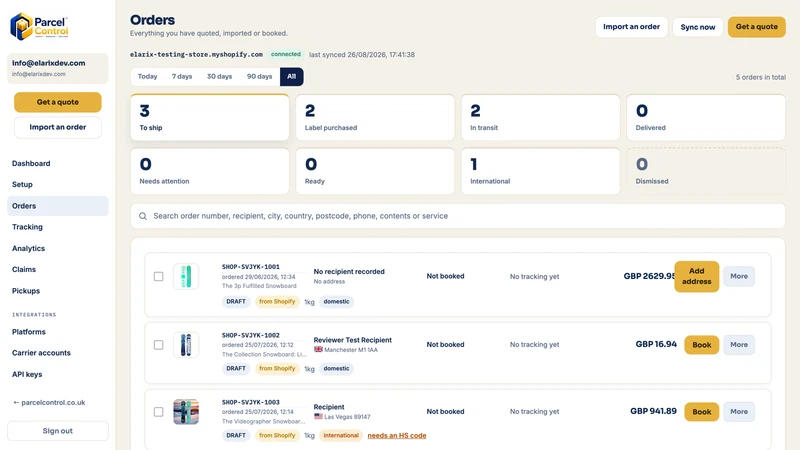Open snowboard thumbnail for order SHOP-SVJYK-1001
The height and width of the screenshot is (450, 800).
(186, 277)
